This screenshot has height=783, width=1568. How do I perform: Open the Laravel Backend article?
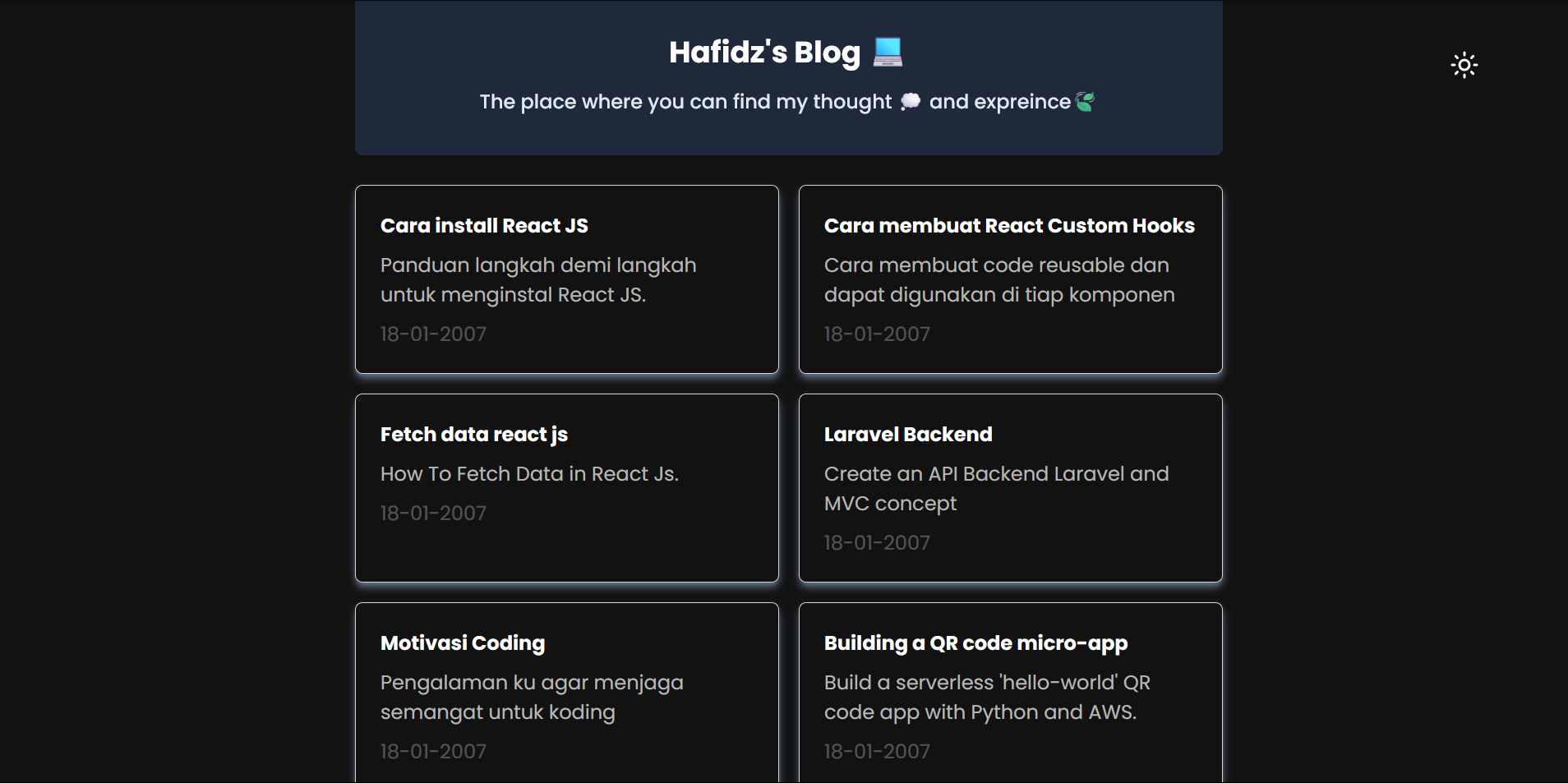[908, 434]
